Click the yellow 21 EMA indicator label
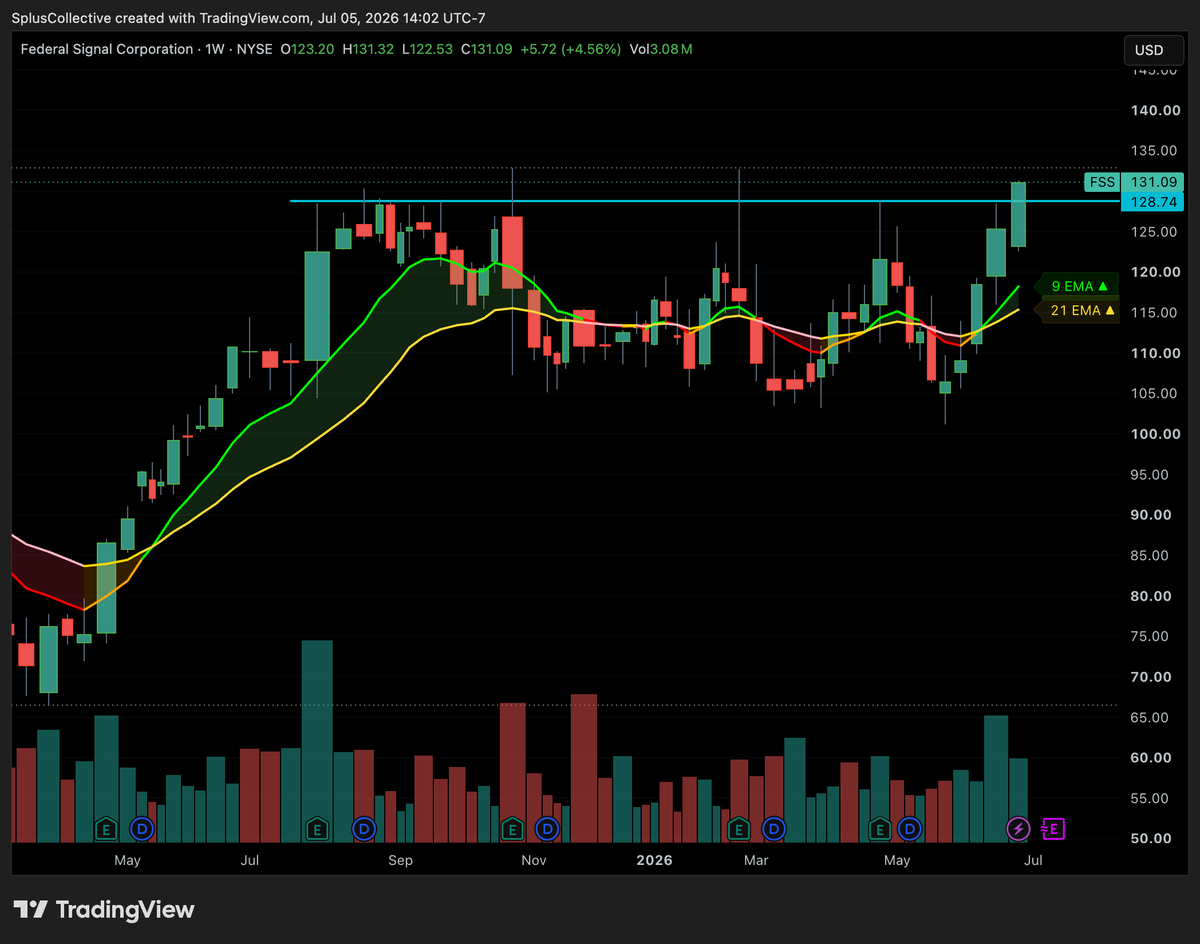 pos(1082,311)
